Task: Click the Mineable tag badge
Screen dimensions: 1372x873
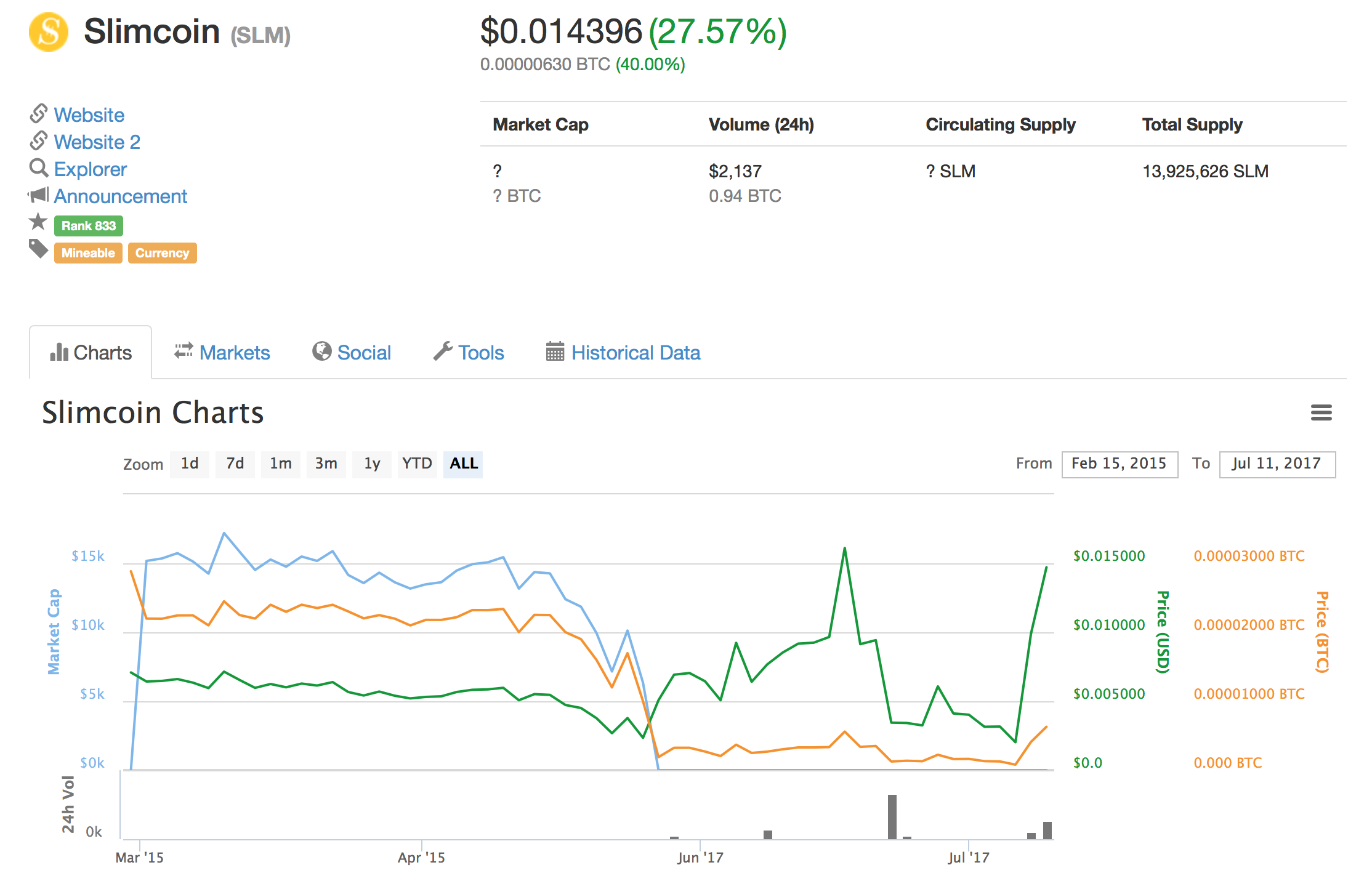Action: [x=88, y=253]
